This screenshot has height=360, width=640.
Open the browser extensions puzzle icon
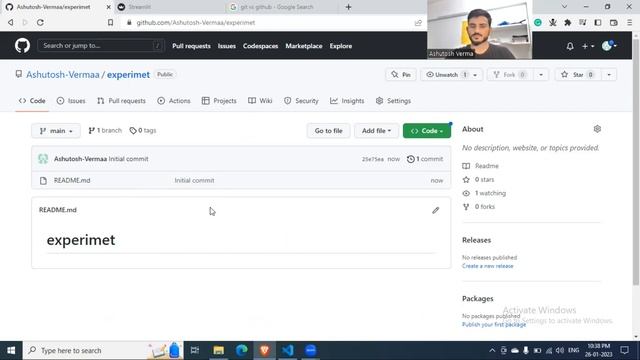tap(568, 22)
